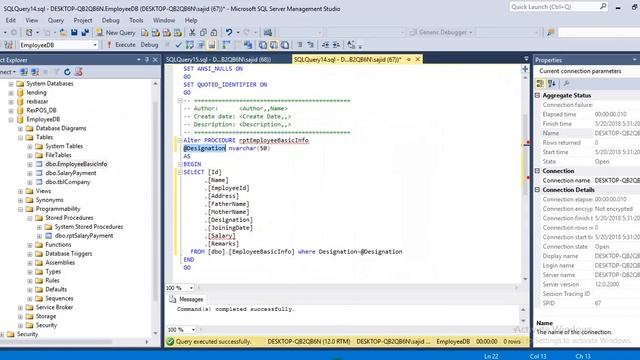Screen dimensions: 640x360
Task: Open the Project menu
Action: [x=83, y=20]
